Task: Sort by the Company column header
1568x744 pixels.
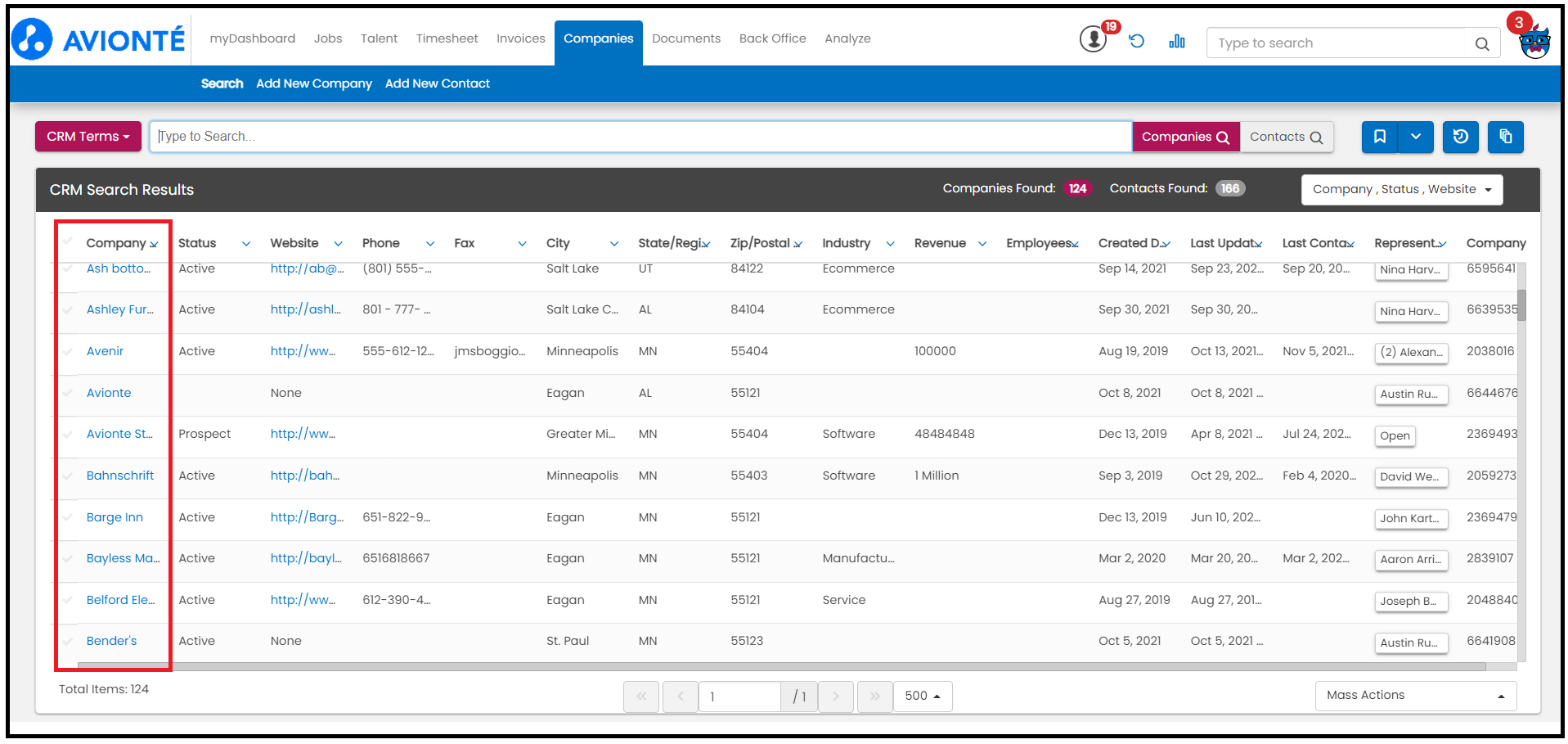Action: point(116,243)
